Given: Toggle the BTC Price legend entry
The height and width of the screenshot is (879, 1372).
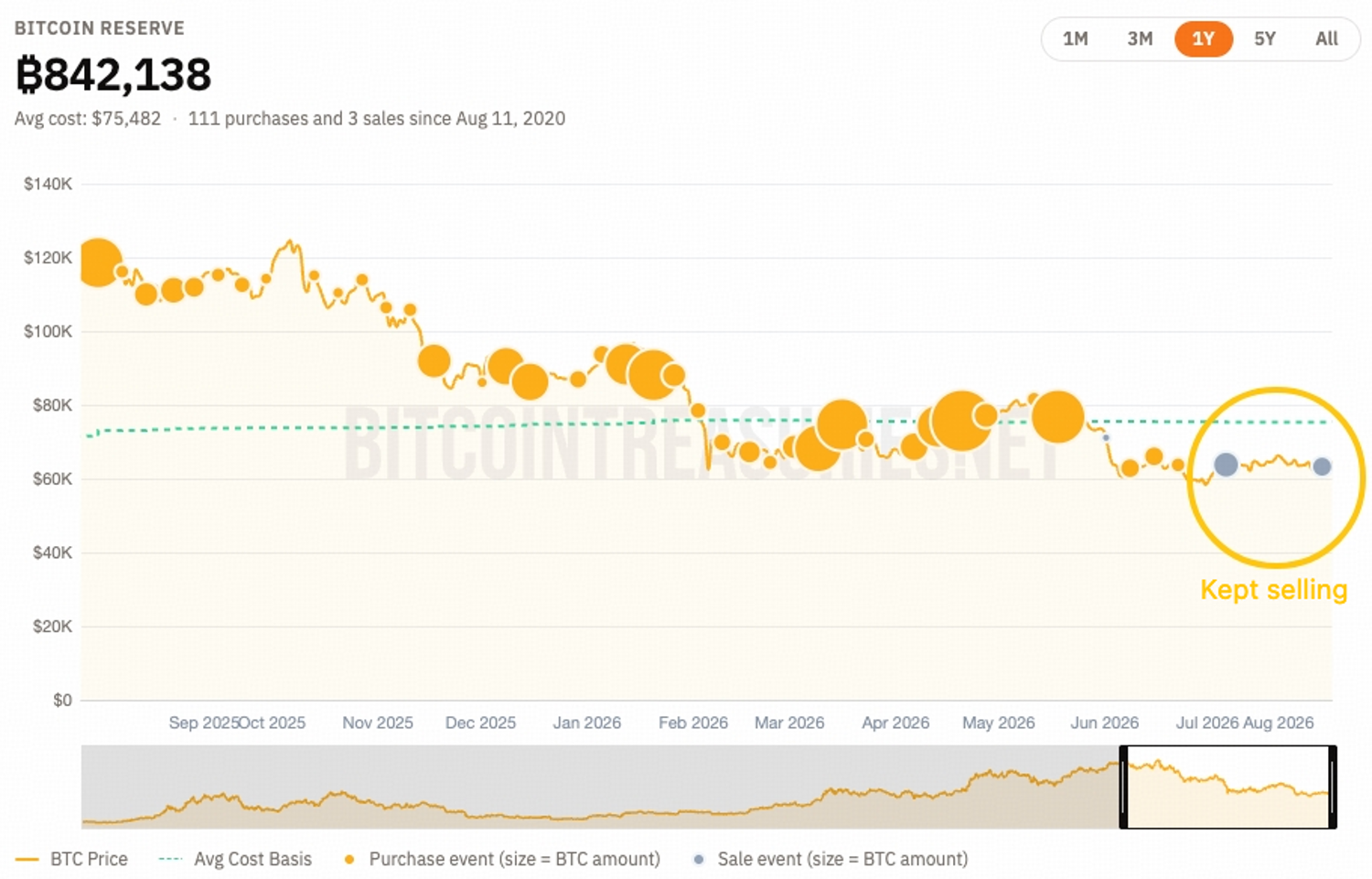Looking at the screenshot, I should (x=72, y=859).
